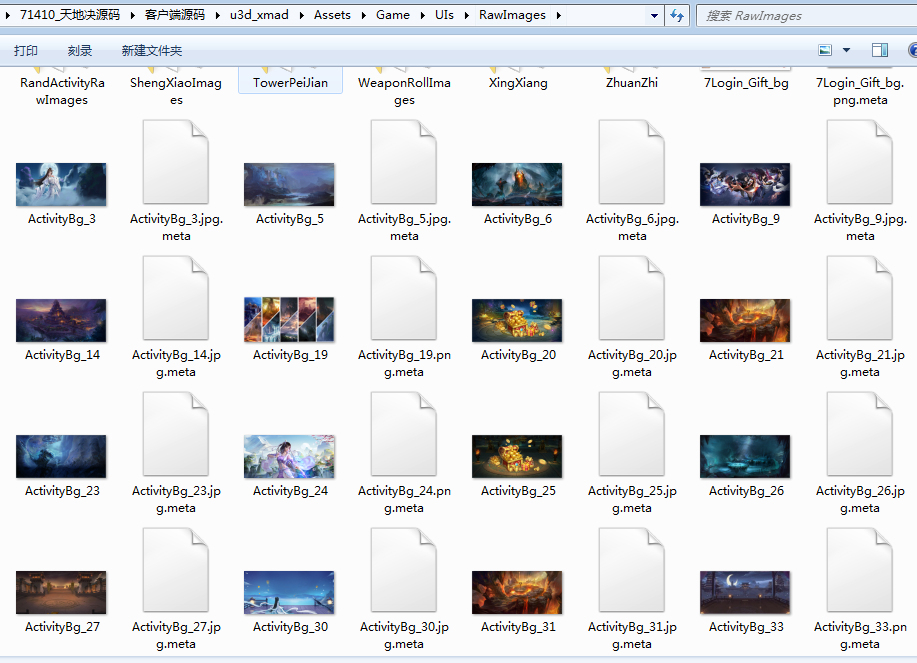The image size is (917, 663).
Task: Select the ActivityBg_19 collage thumbnail
Action: [289, 319]
